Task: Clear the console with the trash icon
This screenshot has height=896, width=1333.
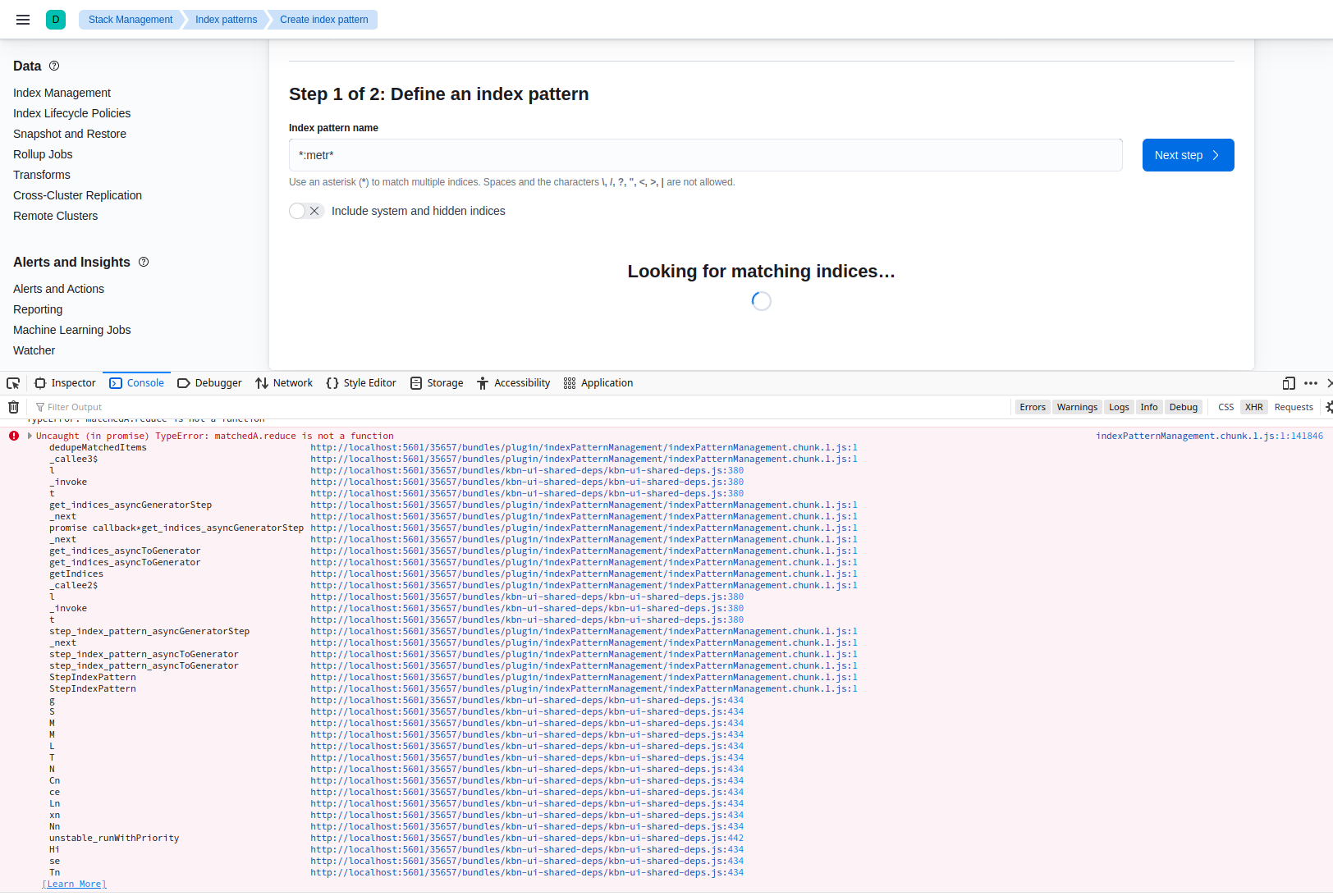Action: [14, 407]
